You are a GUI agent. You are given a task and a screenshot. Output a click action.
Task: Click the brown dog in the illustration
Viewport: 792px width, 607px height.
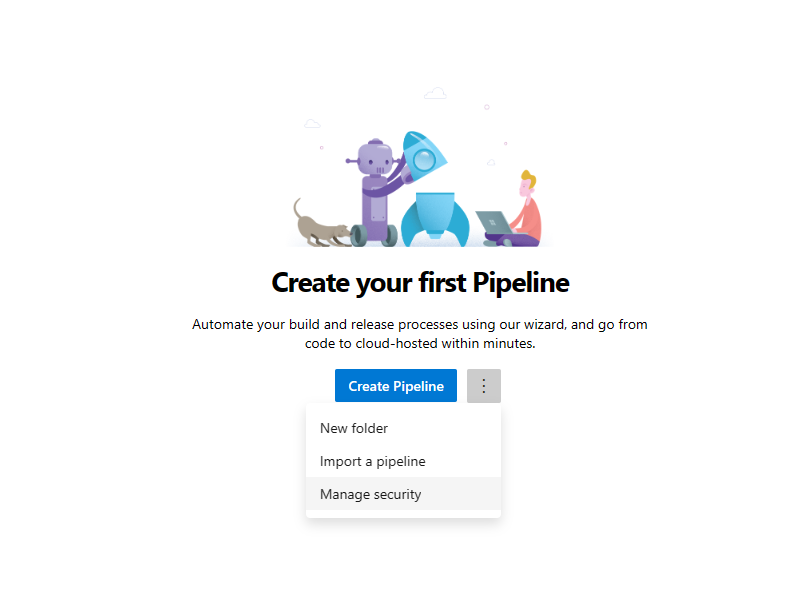(x=318, y=226)
